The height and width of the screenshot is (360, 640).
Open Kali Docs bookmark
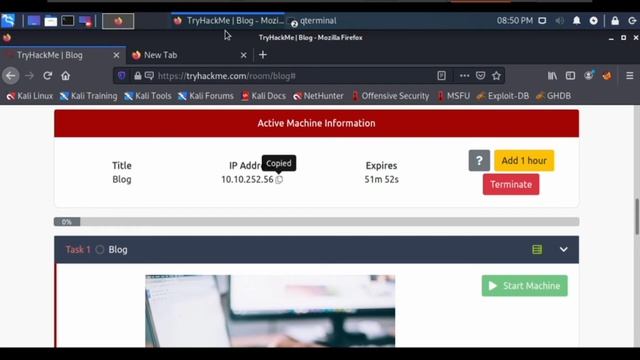tap(263, 96)
